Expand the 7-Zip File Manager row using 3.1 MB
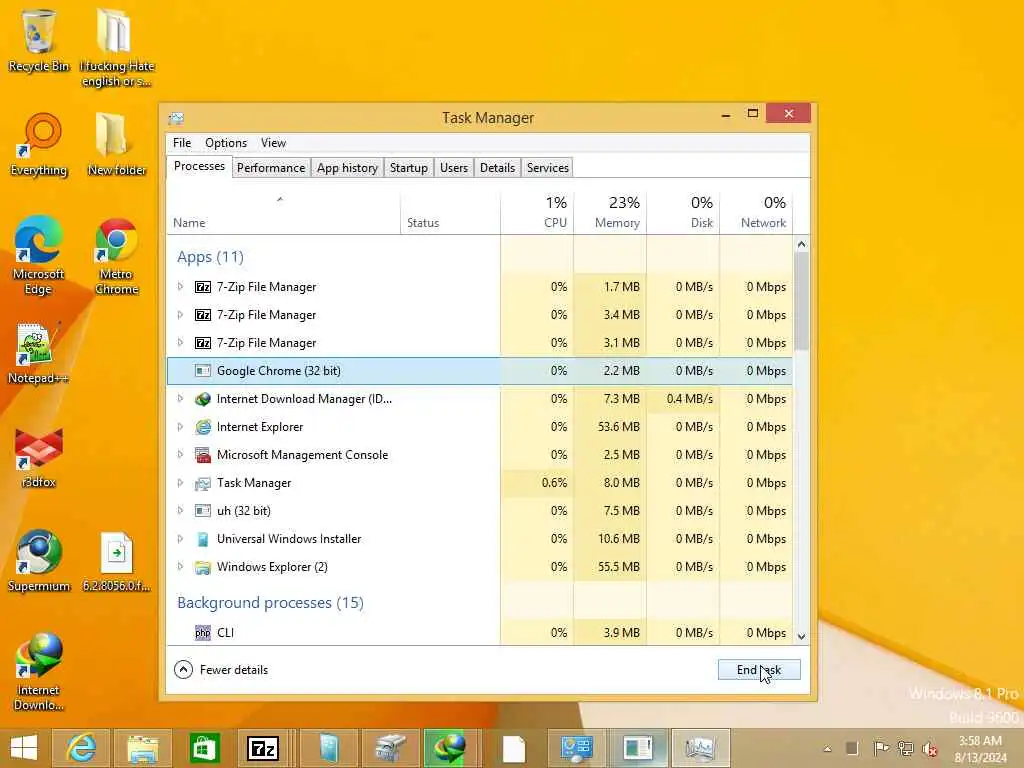 [180, 343]
